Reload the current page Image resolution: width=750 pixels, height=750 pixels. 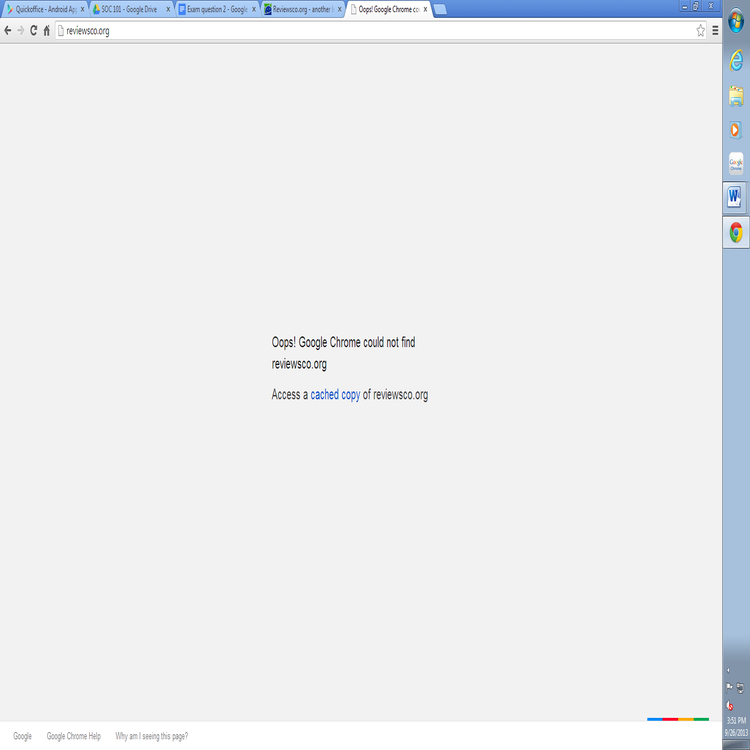pyautogui.click(x=33, y=30)
